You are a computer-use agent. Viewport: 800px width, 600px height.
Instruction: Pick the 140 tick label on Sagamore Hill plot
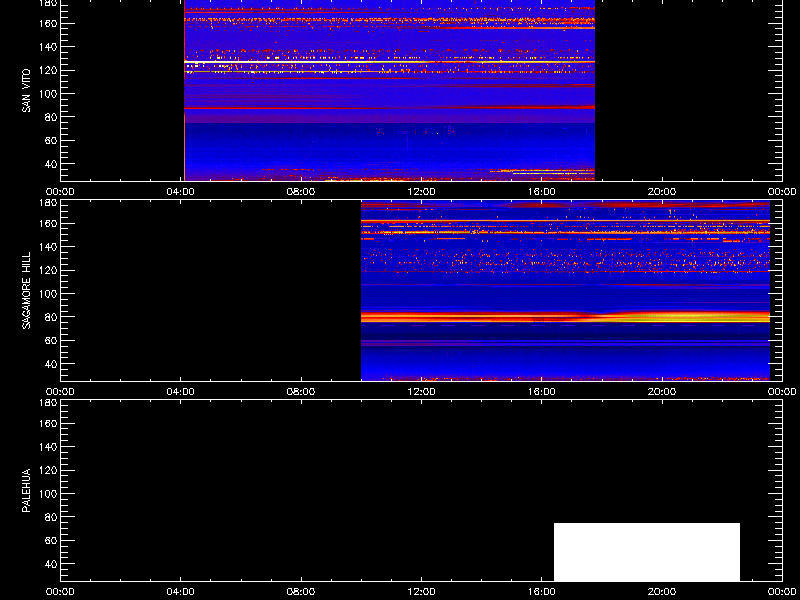point(49,247)
